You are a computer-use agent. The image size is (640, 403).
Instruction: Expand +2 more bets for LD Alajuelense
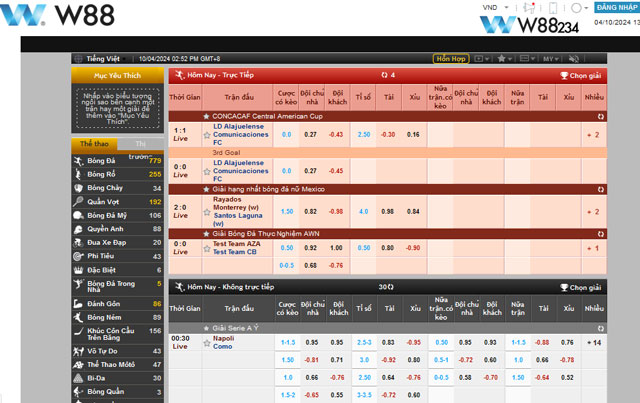[593, 135]
